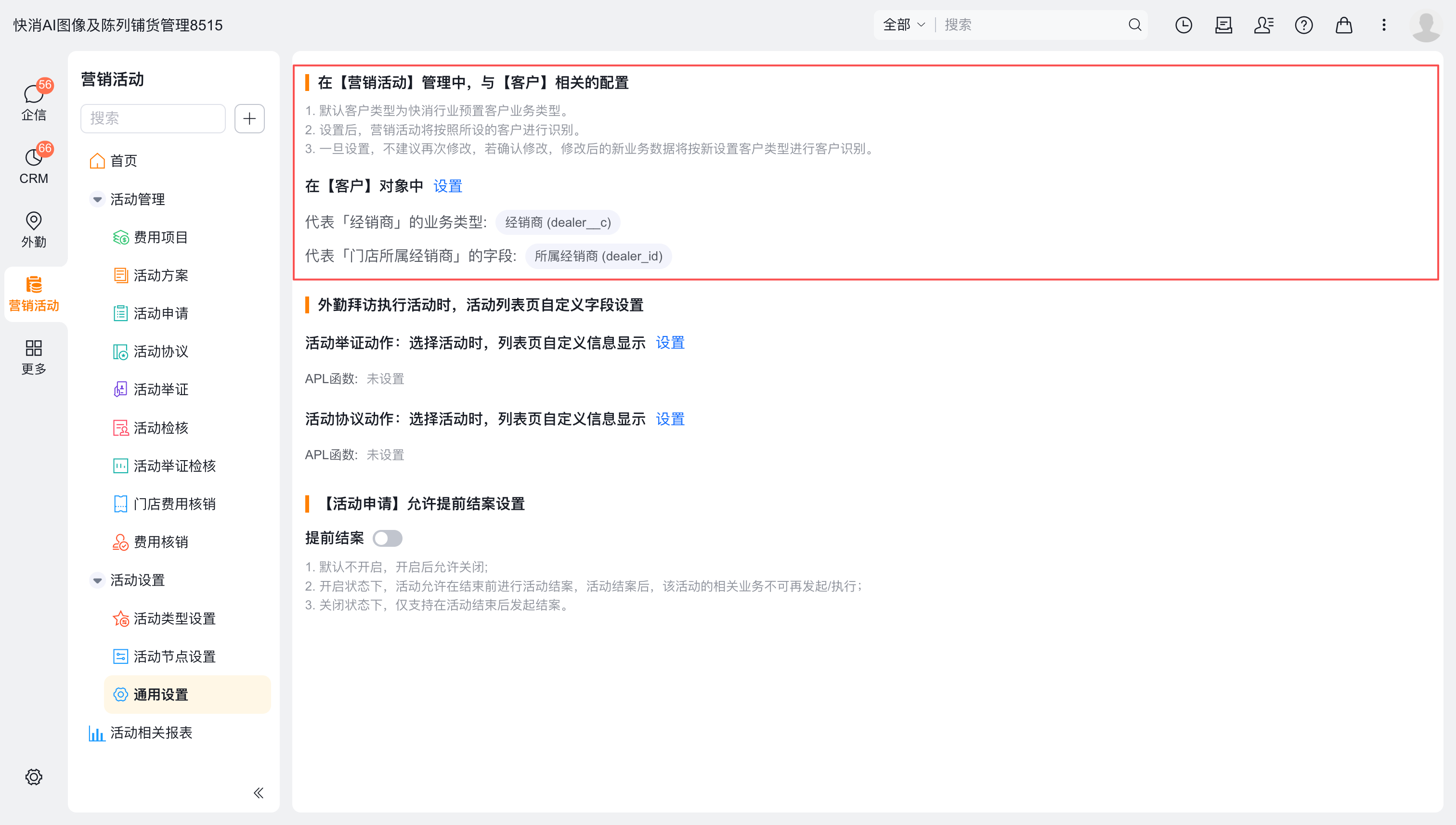1456x825 pixels.
Task: Collapse sidebar with double chevron icon
Action: pos(259,793)
